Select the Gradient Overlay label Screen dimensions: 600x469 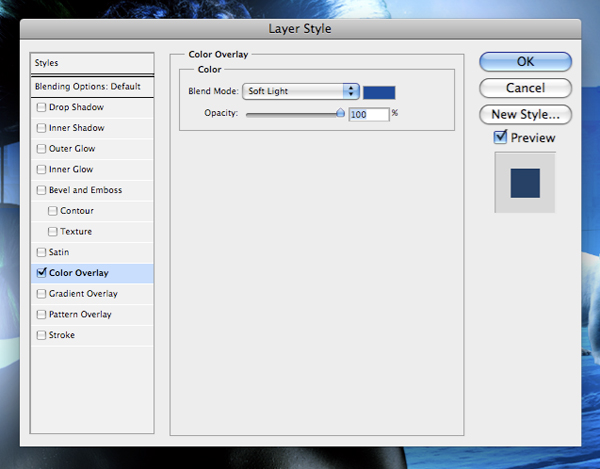click(x=83, y=294)
